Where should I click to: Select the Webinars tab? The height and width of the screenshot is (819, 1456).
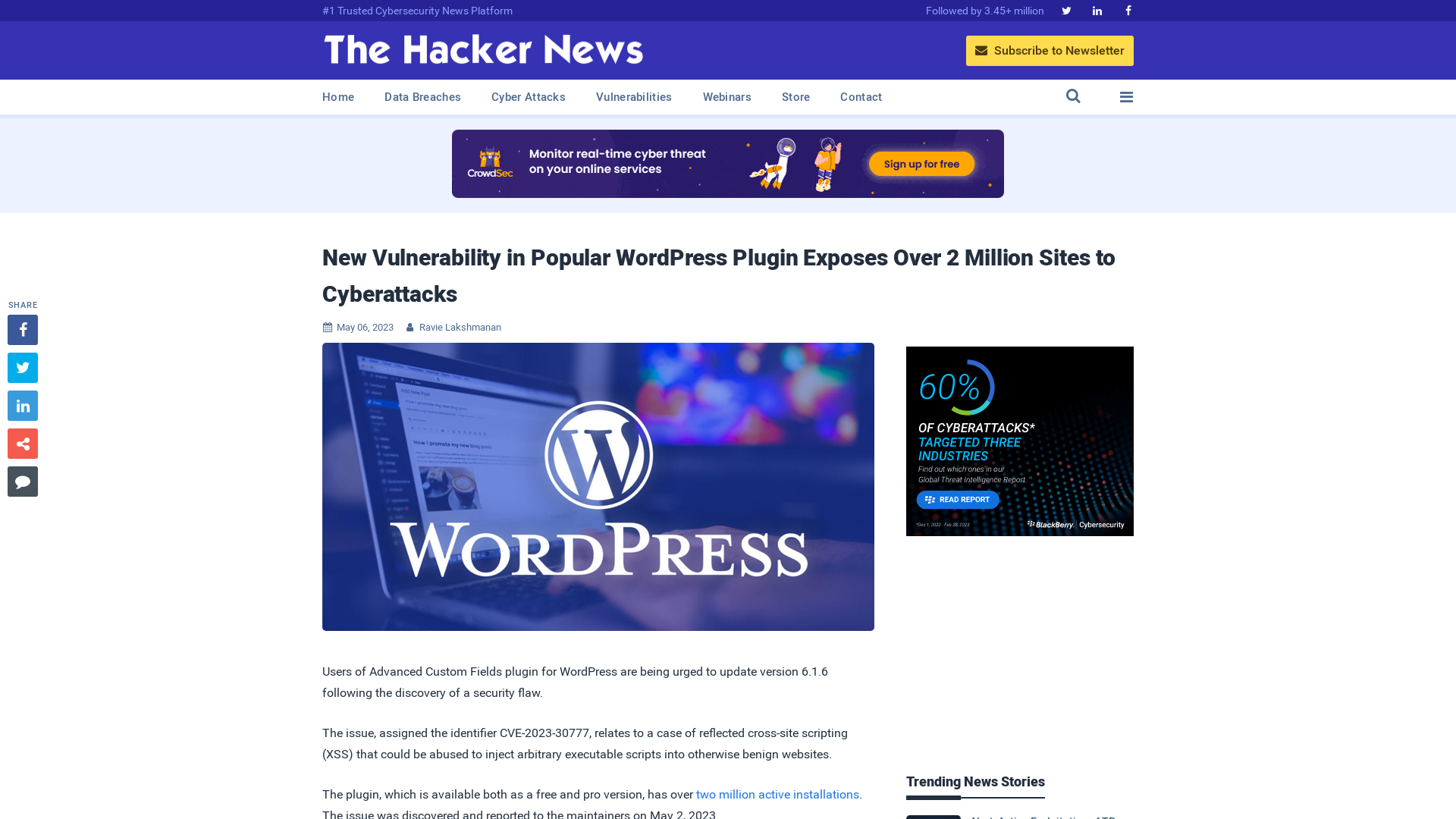click(x=727, y=97)
